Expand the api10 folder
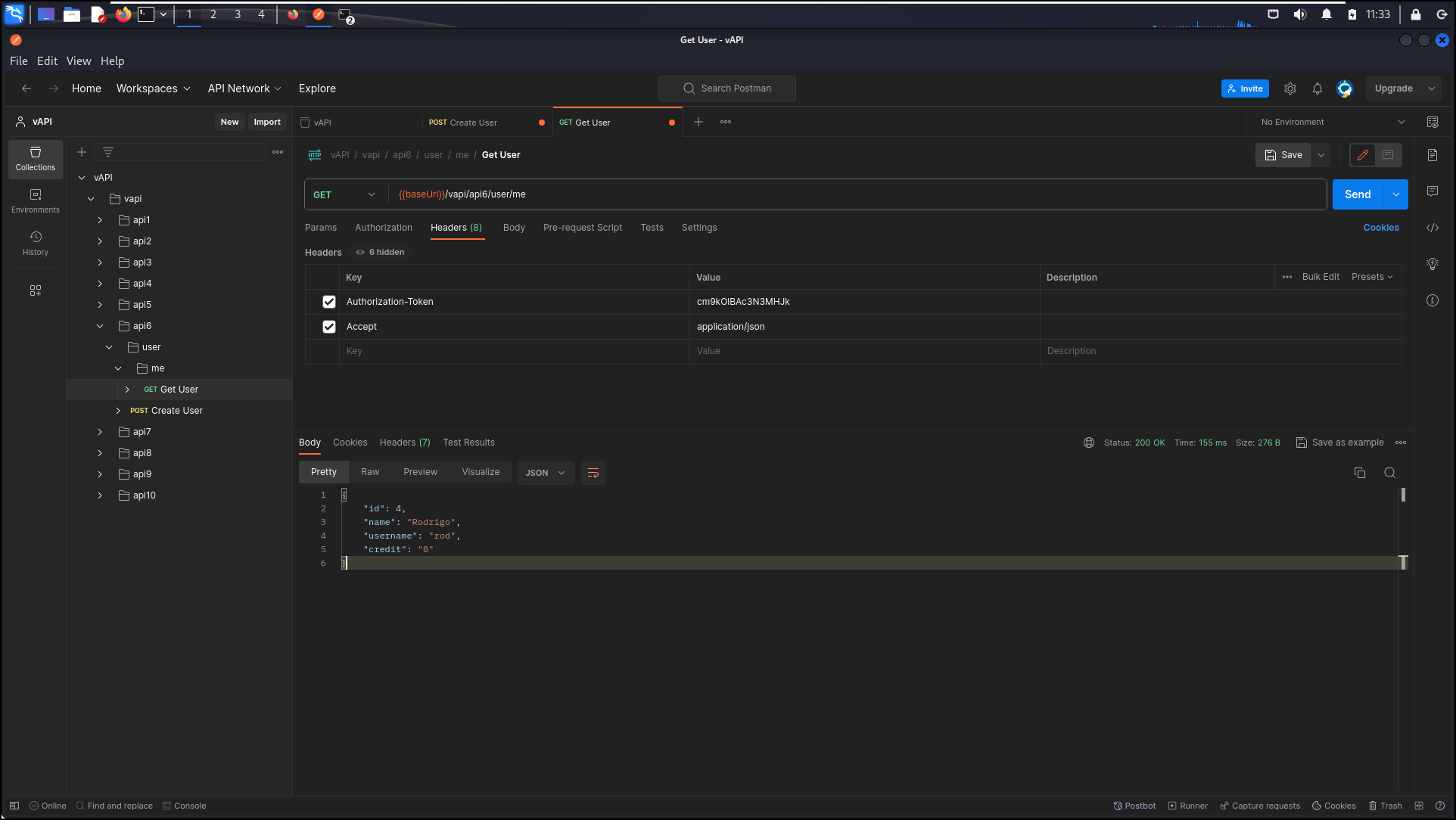 (100, 495)
